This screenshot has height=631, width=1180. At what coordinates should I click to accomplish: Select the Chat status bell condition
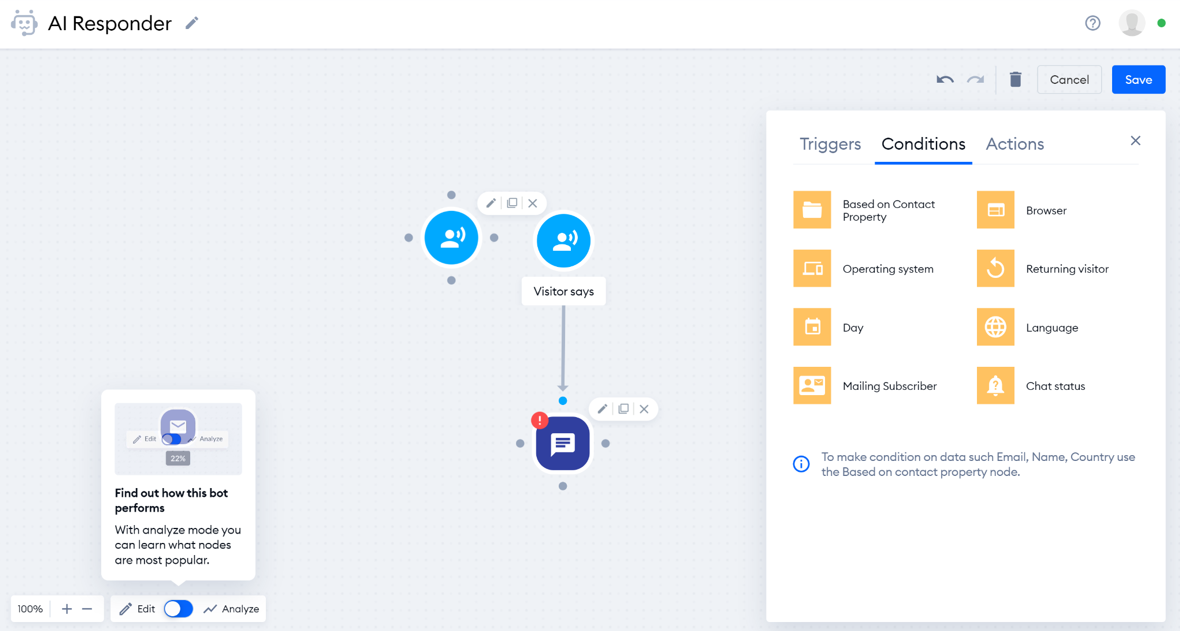coord(995,386)
